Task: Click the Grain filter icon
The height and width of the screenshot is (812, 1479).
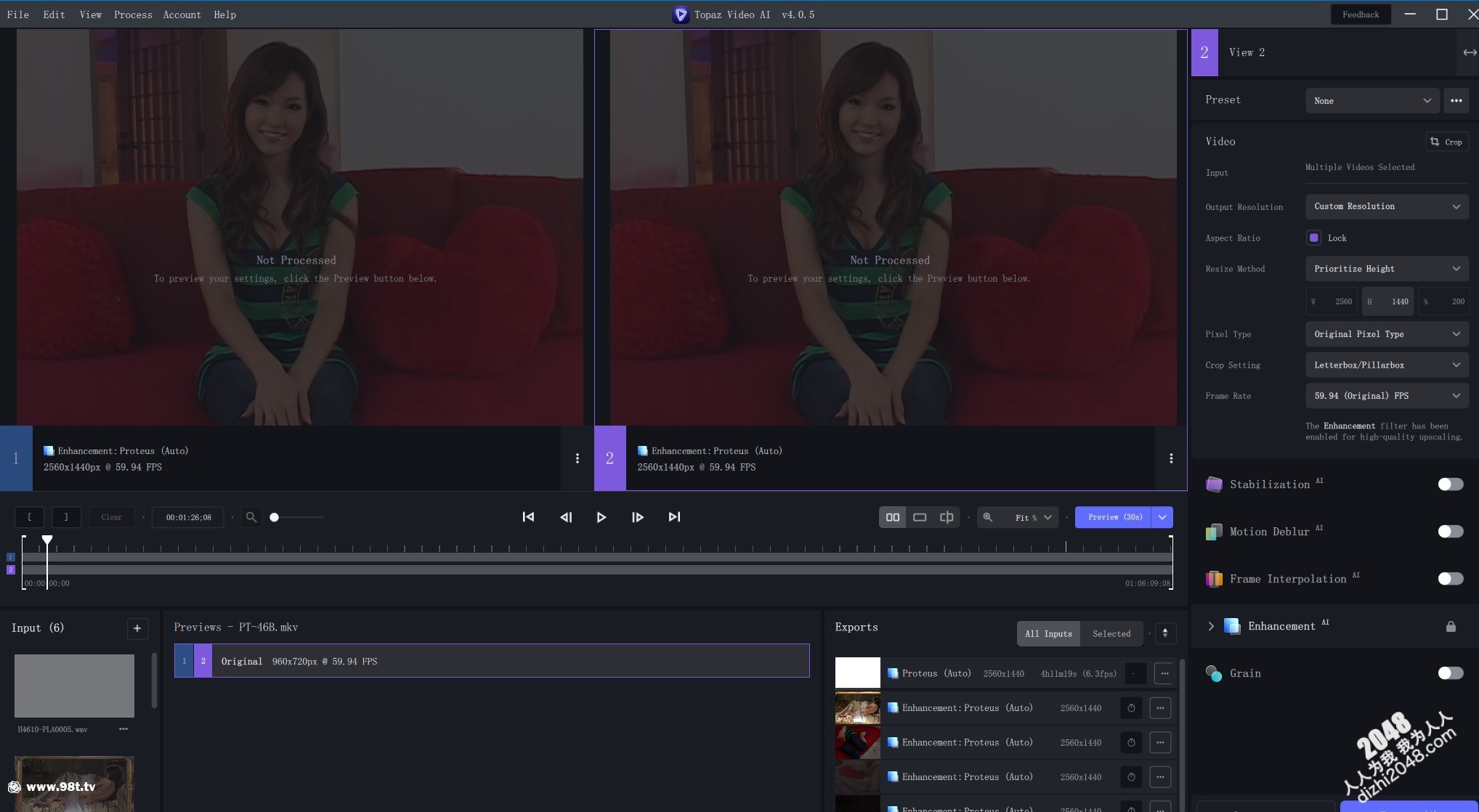Action: (1214, 673)
